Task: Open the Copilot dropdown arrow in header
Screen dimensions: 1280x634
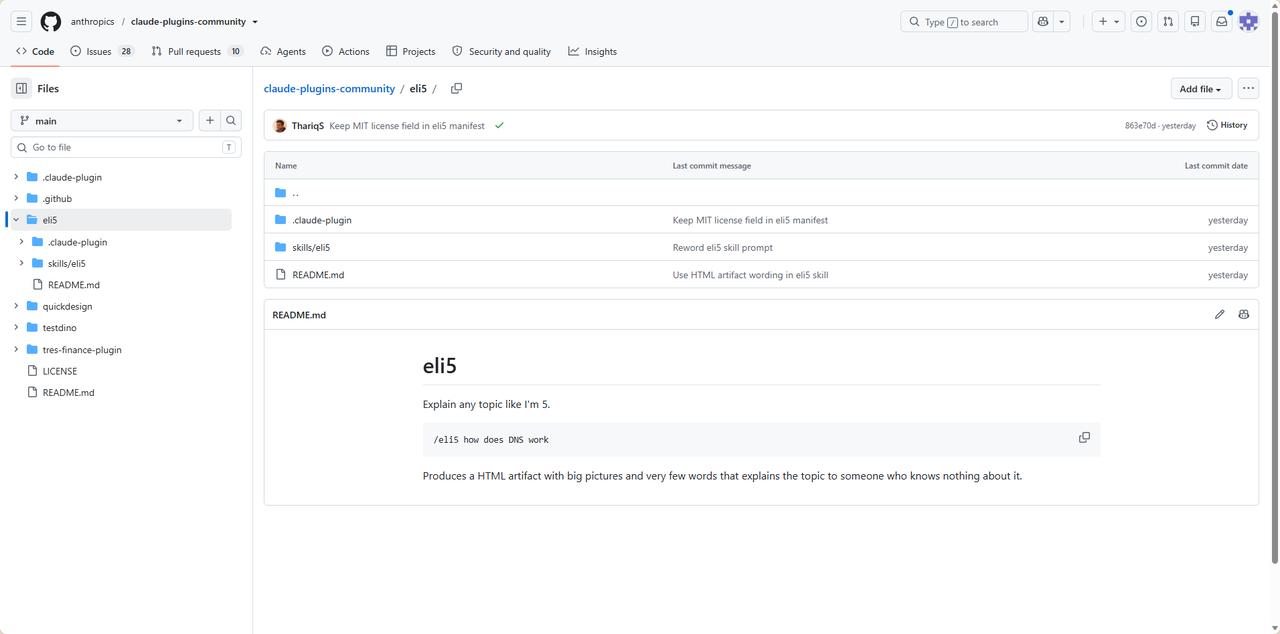Action: pos(1062,21)
